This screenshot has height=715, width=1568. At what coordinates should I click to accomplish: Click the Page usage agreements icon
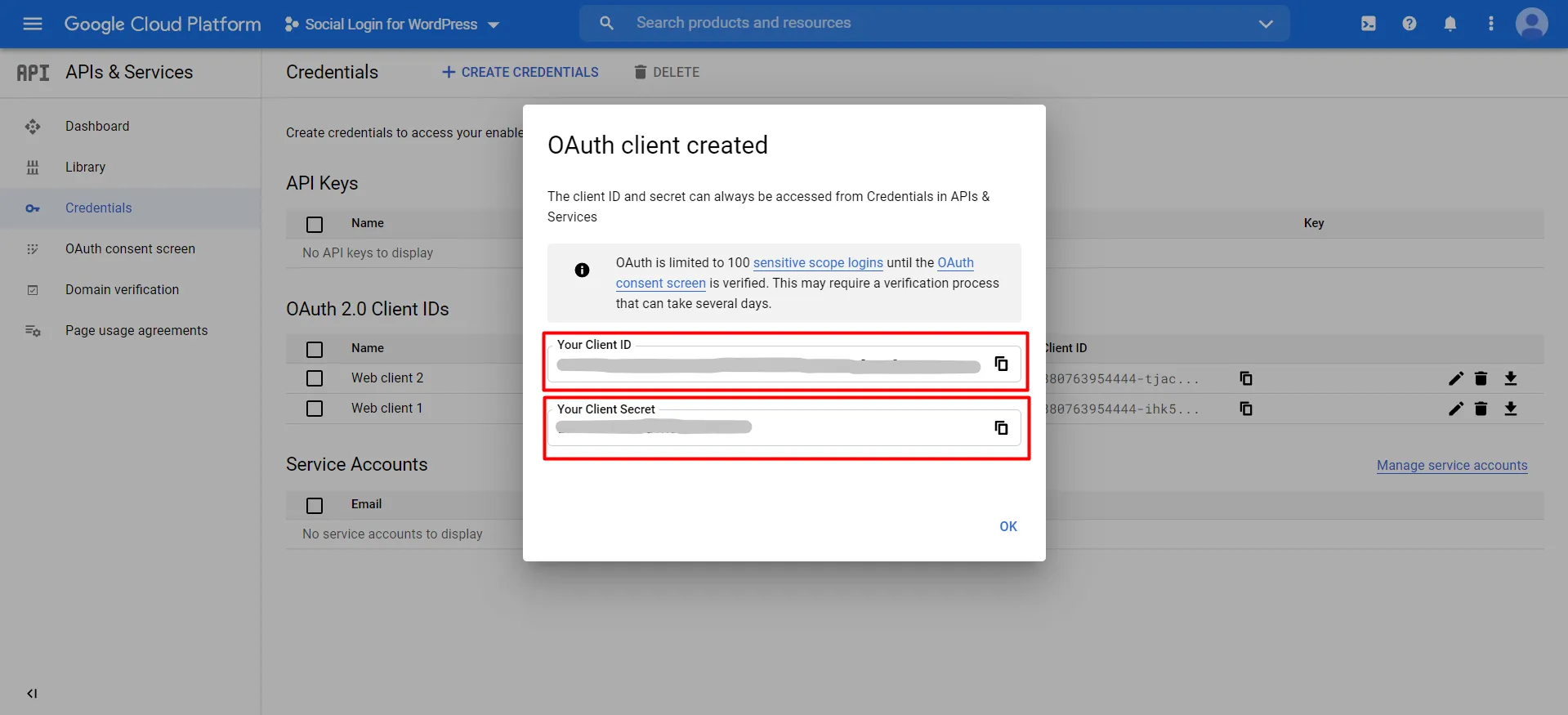tap(33, 331)
